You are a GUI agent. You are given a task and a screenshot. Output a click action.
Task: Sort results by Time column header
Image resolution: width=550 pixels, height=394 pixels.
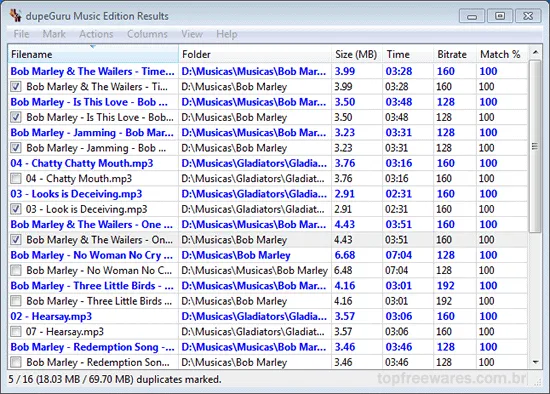[x=408, y=54]
